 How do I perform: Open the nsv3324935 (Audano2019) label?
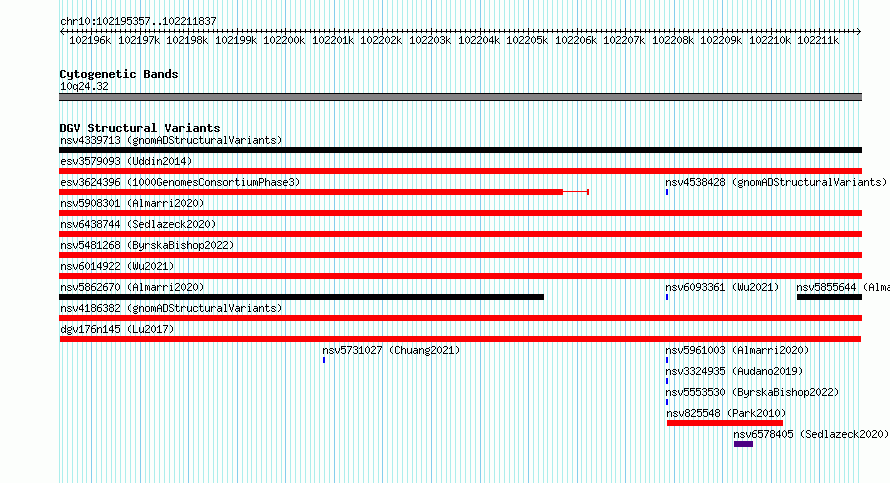click(734, 371)
